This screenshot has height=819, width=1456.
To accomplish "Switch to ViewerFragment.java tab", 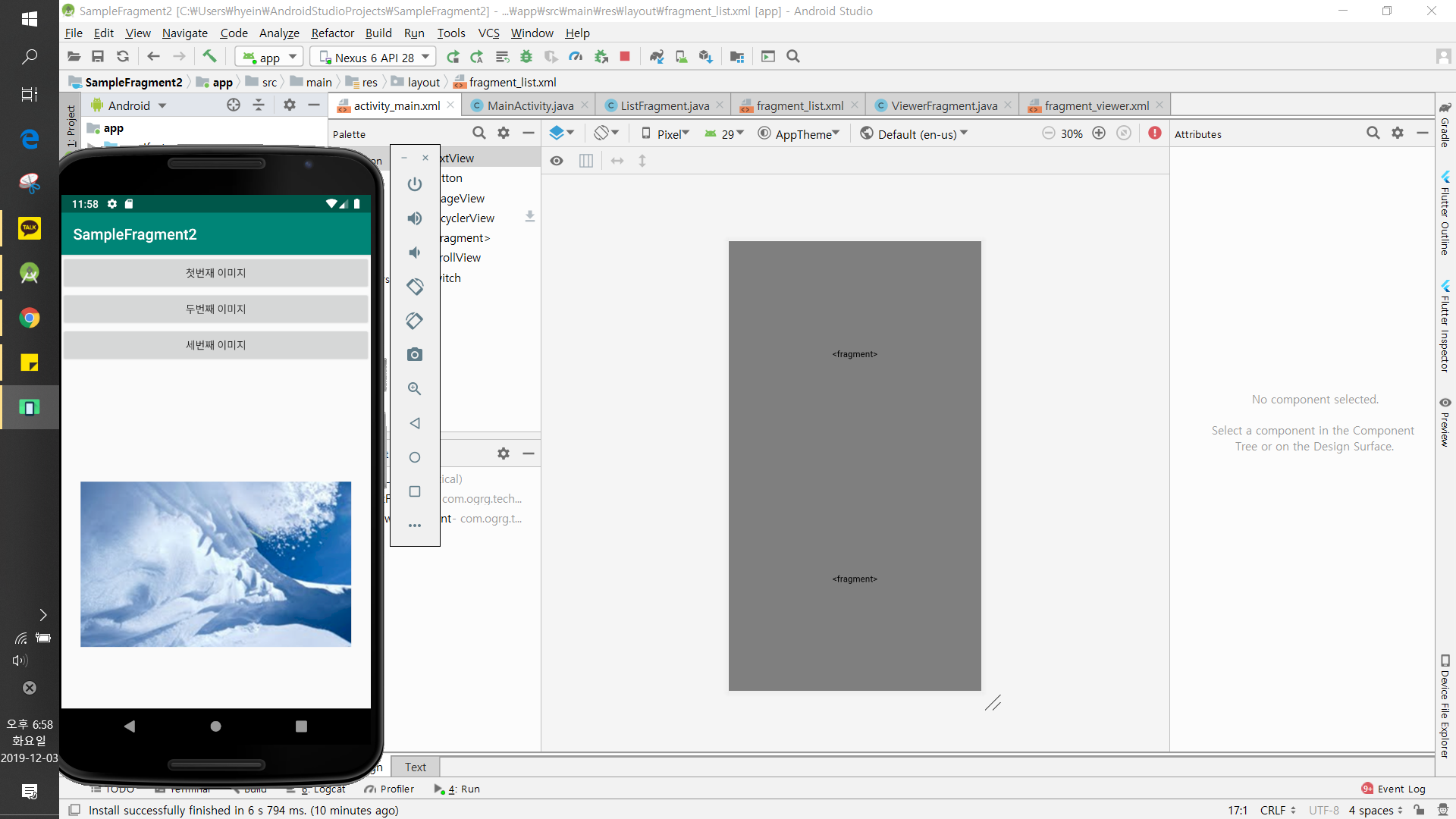I will coord(943,105).
